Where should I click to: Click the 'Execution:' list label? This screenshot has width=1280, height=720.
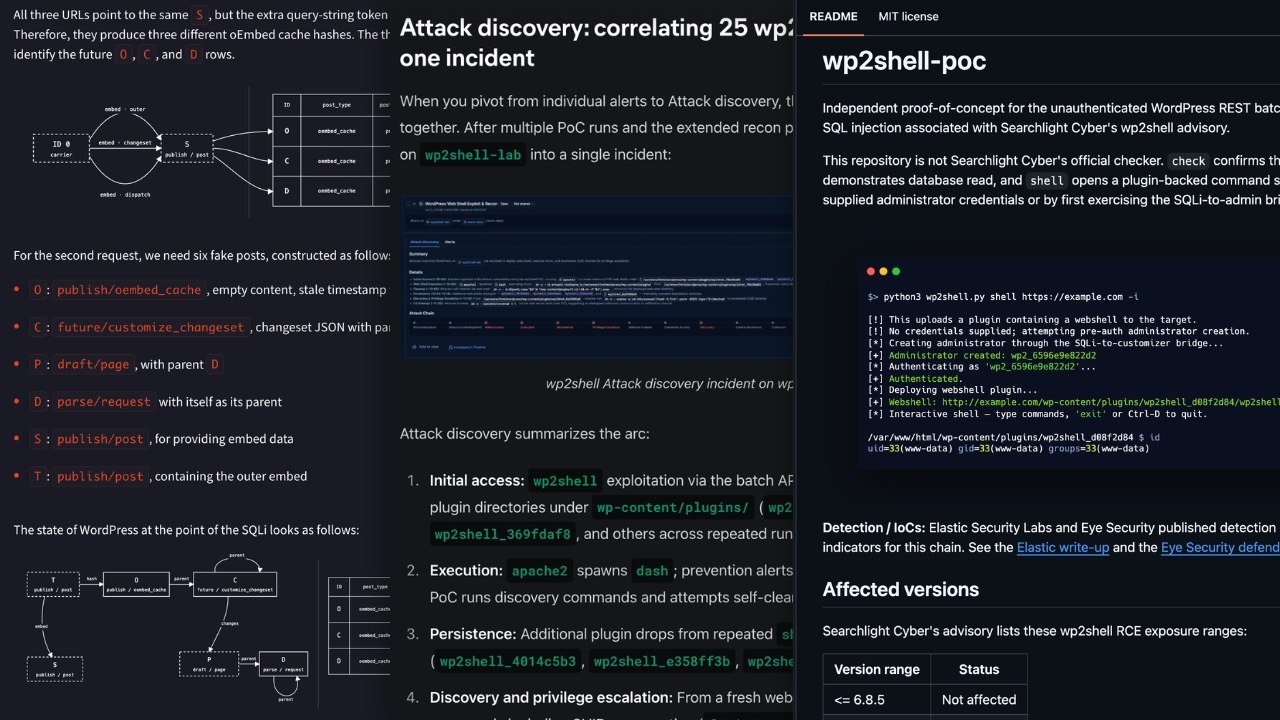coord(466,570)
